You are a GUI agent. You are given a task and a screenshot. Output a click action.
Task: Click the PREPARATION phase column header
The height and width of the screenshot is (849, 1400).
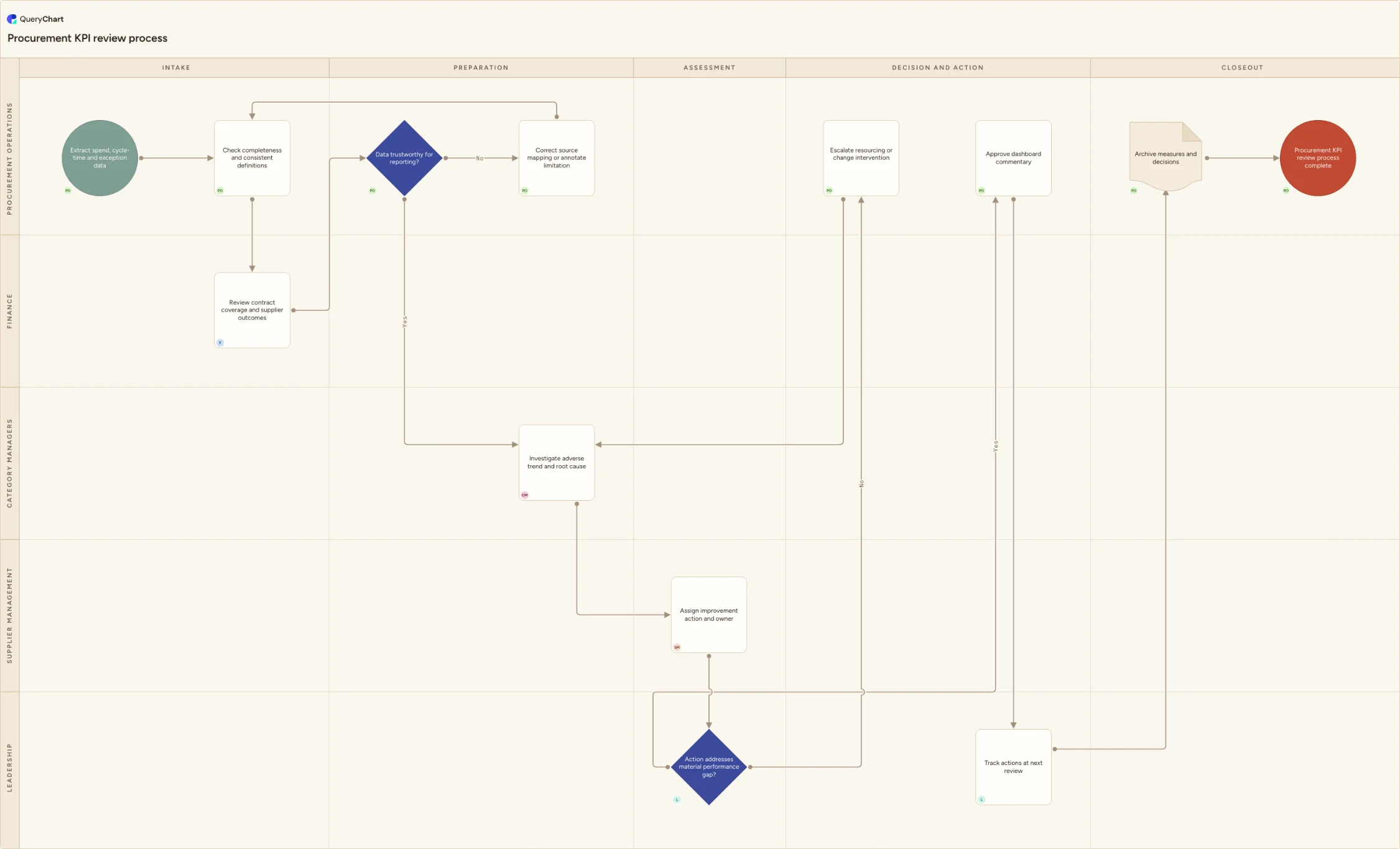[481, 68]
